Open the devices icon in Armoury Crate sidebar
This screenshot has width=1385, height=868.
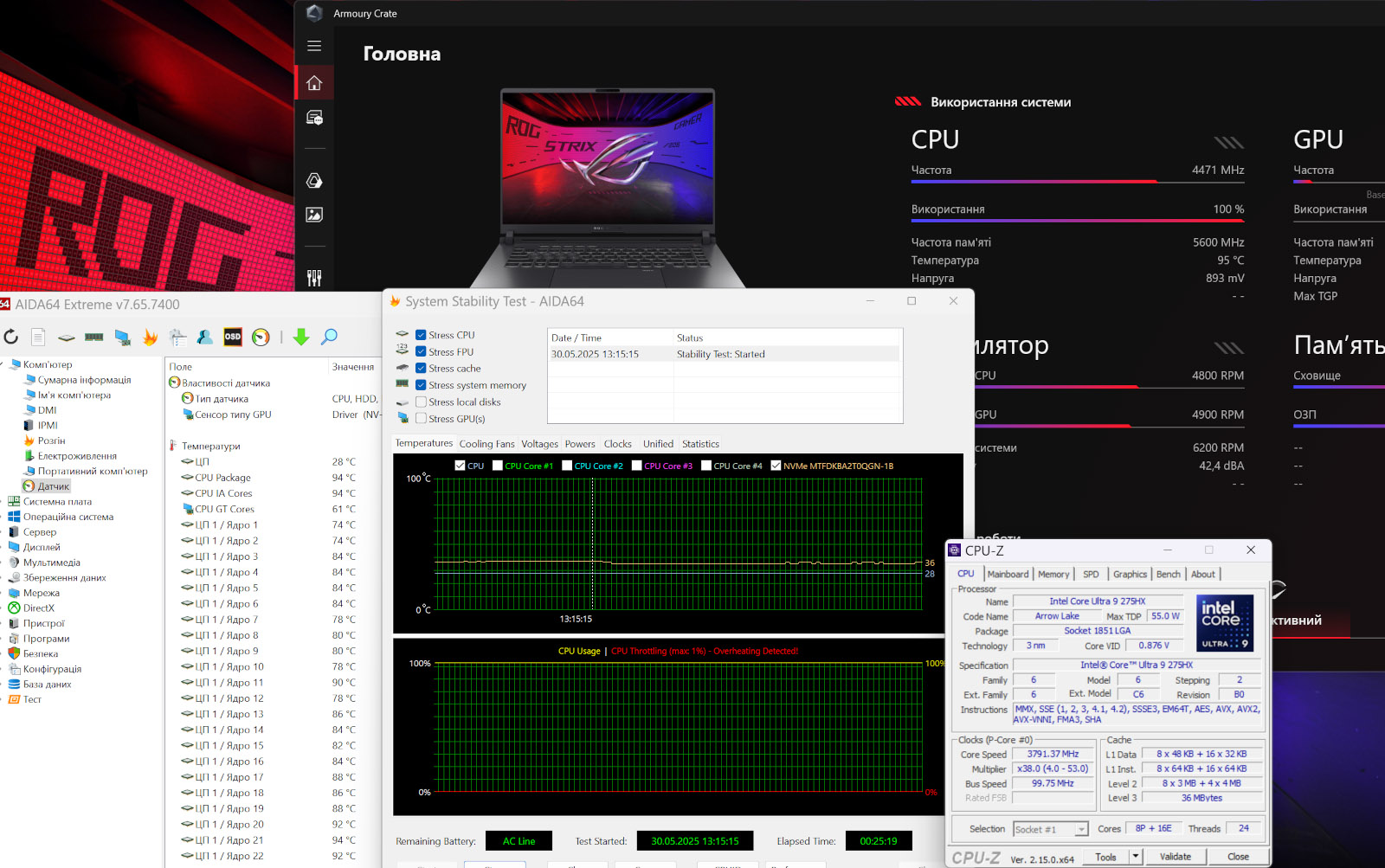coord(314,118)
